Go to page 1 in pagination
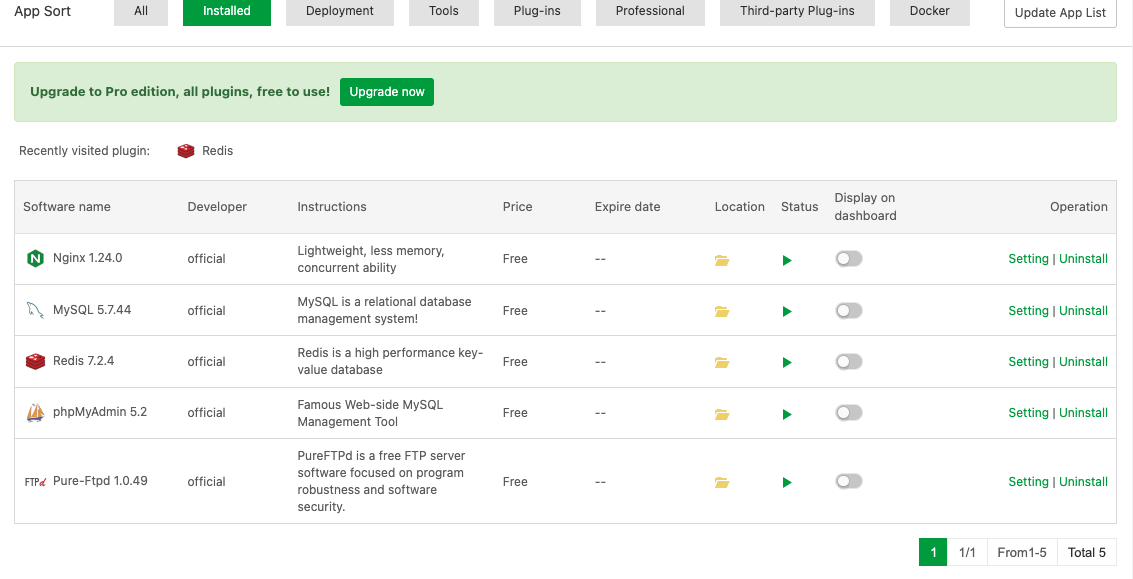 pyautogui.click(x=932, y=552)
